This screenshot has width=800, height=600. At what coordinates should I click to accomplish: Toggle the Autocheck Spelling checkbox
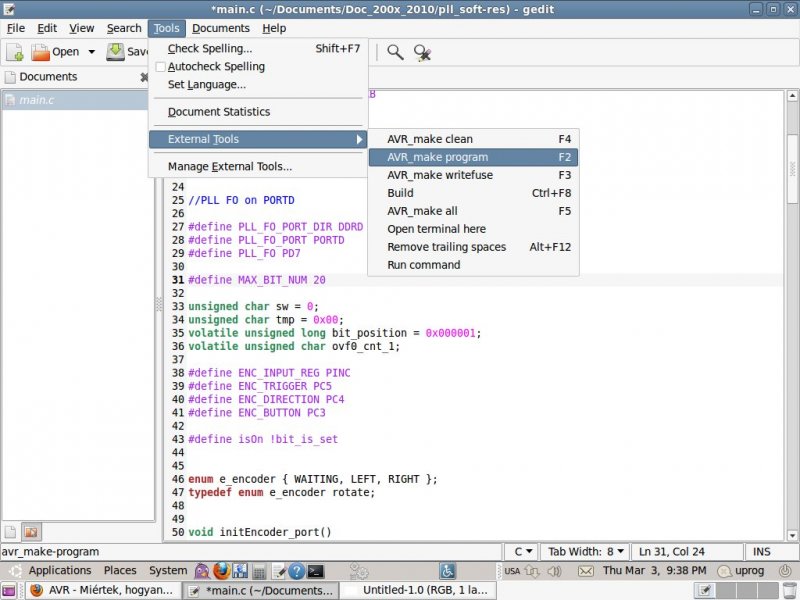pyautogui.click(x=160, y=67)
